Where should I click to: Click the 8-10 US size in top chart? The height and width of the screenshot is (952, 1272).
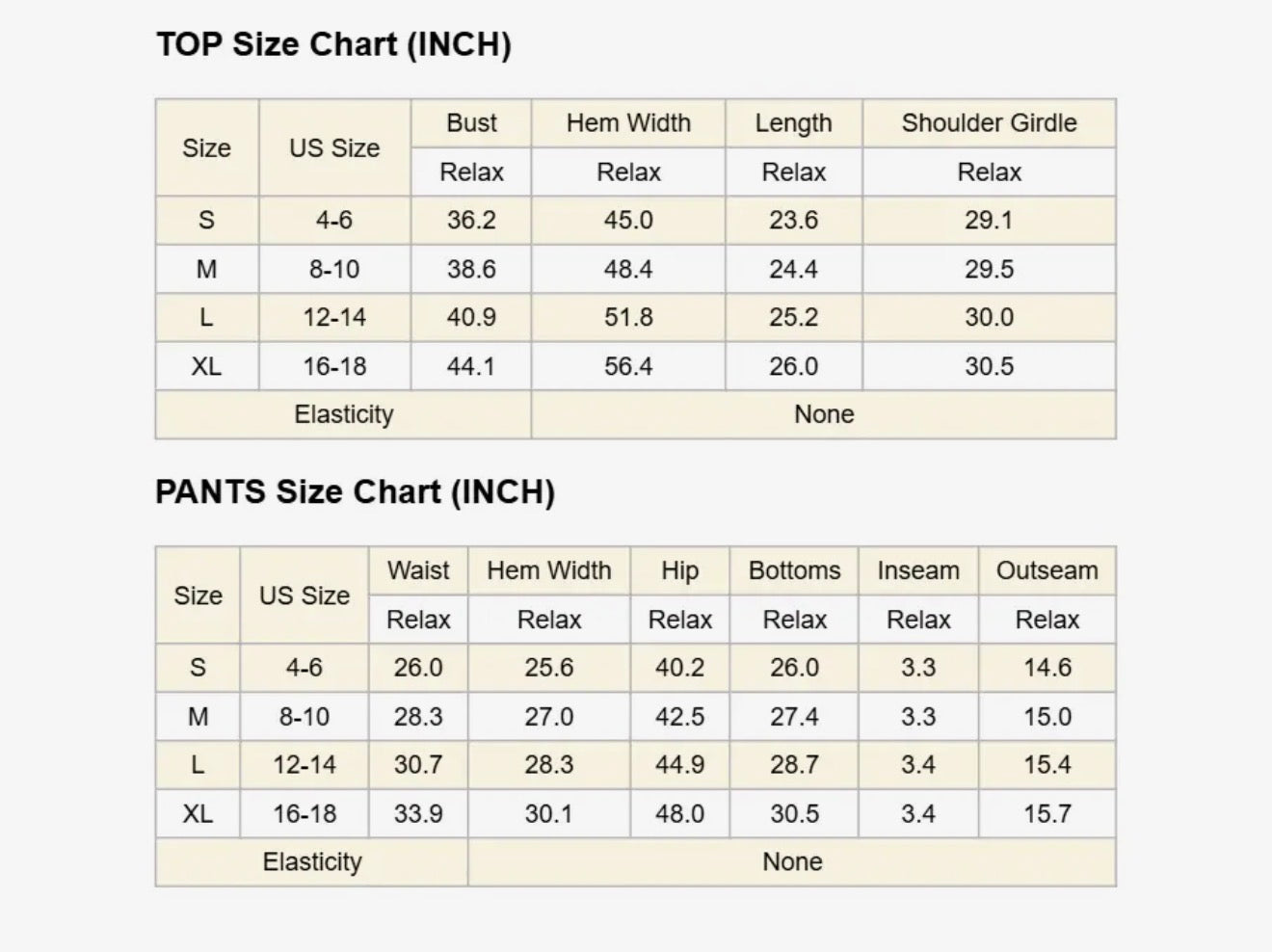(334, 269)
